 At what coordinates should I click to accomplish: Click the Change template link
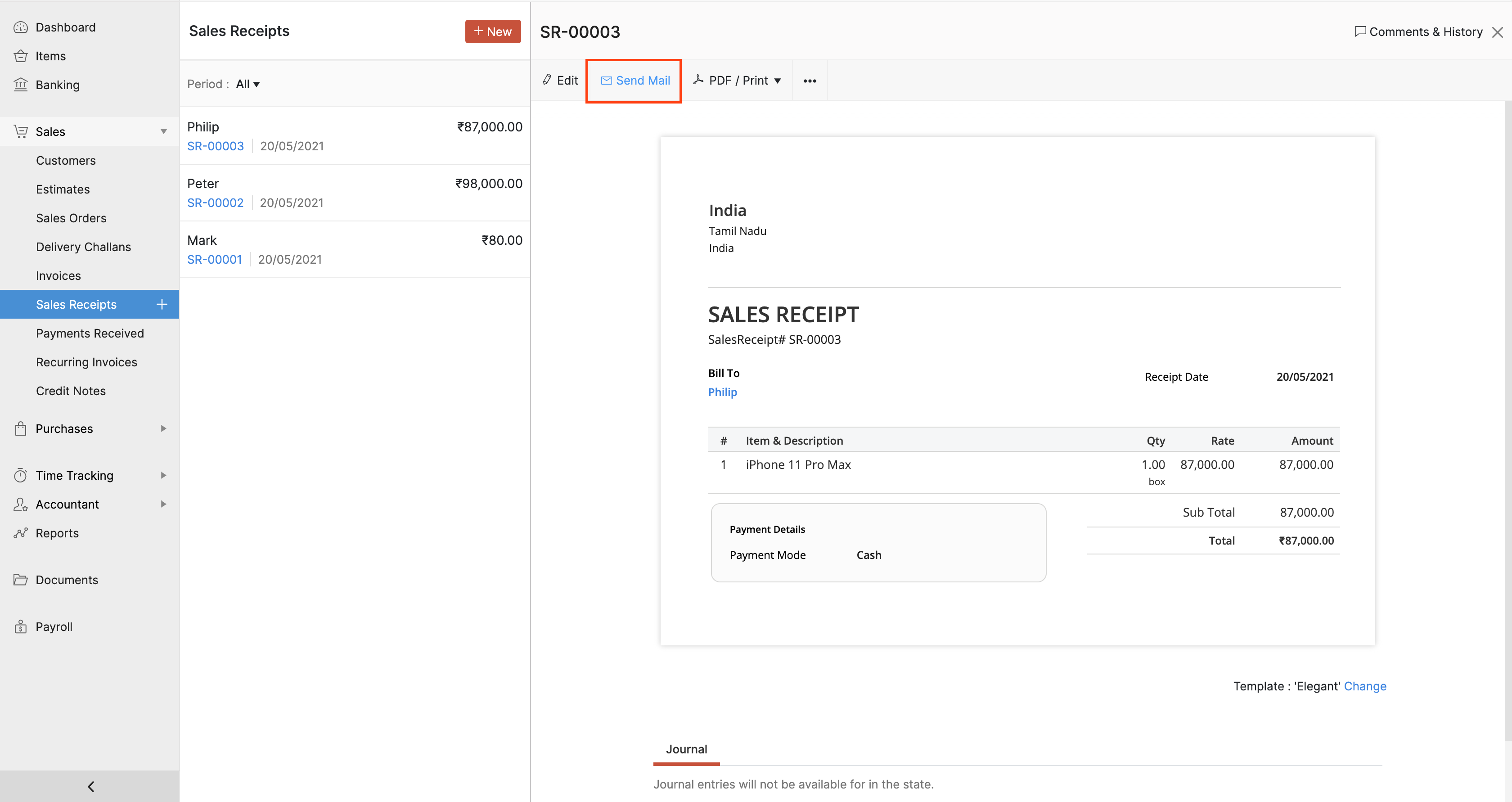(1365, 686)
